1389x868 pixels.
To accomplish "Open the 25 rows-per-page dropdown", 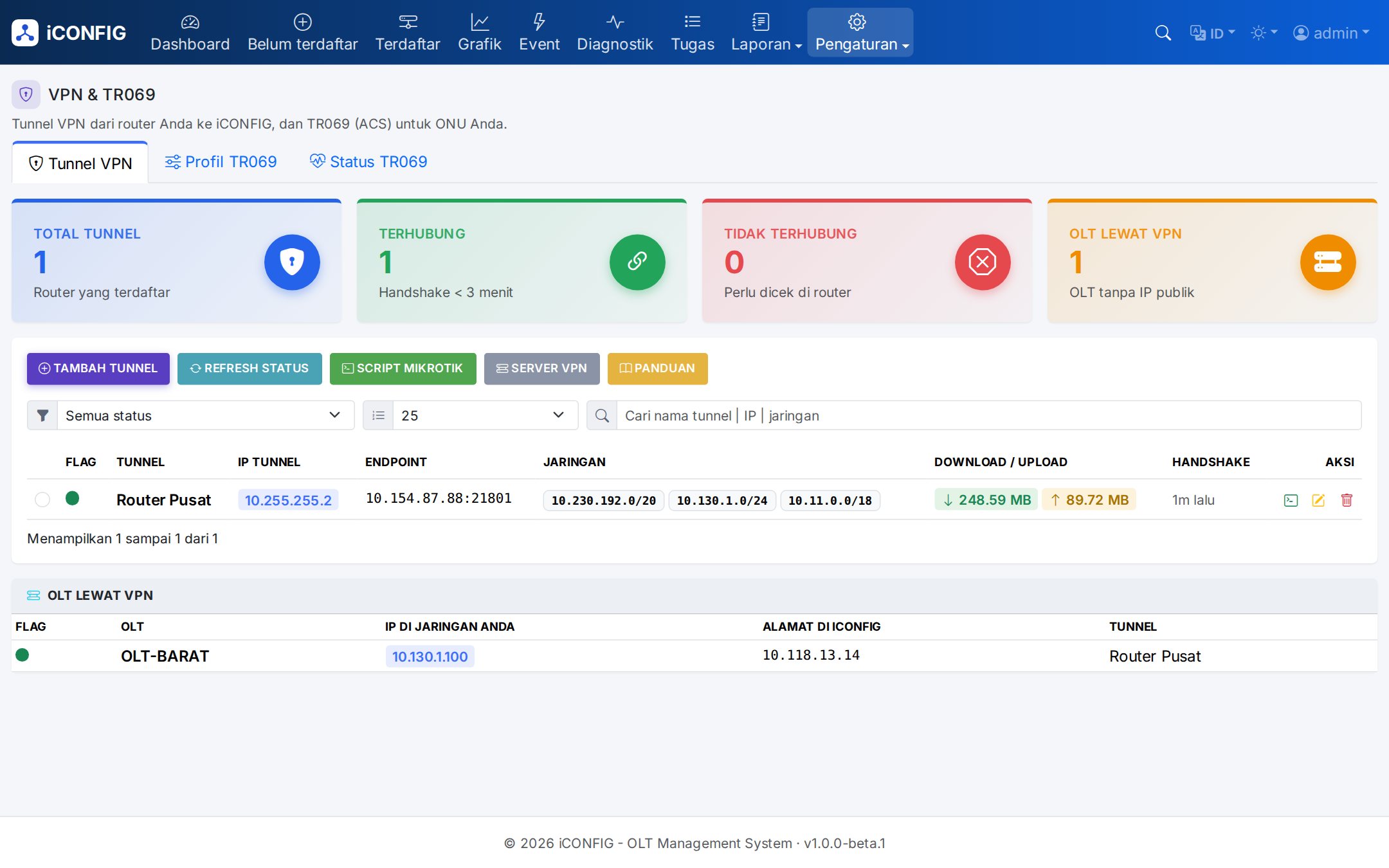I will pyautogui.click(x=486, y=415).
